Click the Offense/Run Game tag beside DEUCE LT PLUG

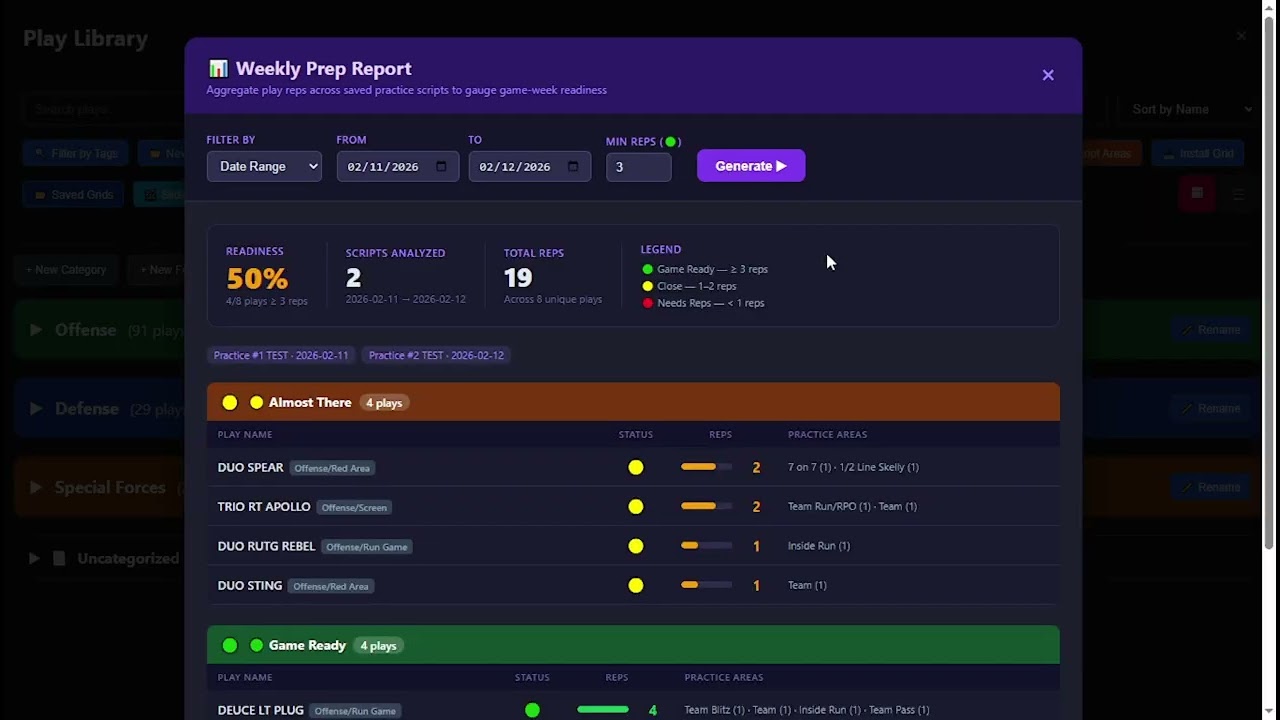click(355, 711)
